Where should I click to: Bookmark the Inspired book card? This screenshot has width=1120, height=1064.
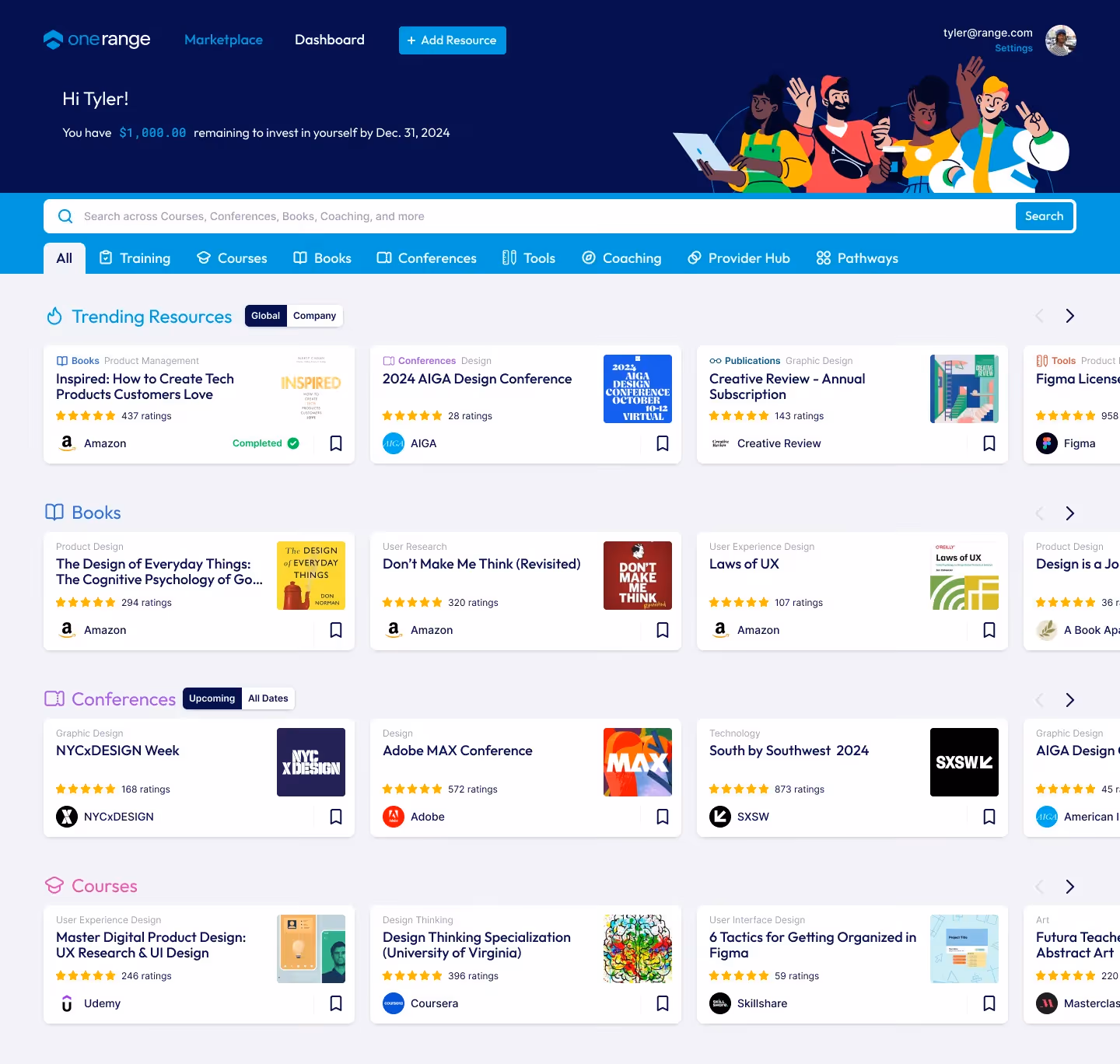(x=336, y=443)
